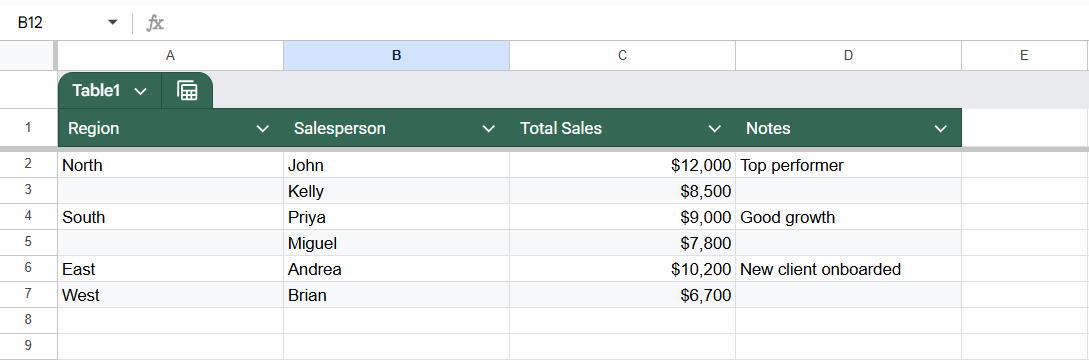
Task: Open the Notes column dropdown arrow
Action: click(941, 129)
